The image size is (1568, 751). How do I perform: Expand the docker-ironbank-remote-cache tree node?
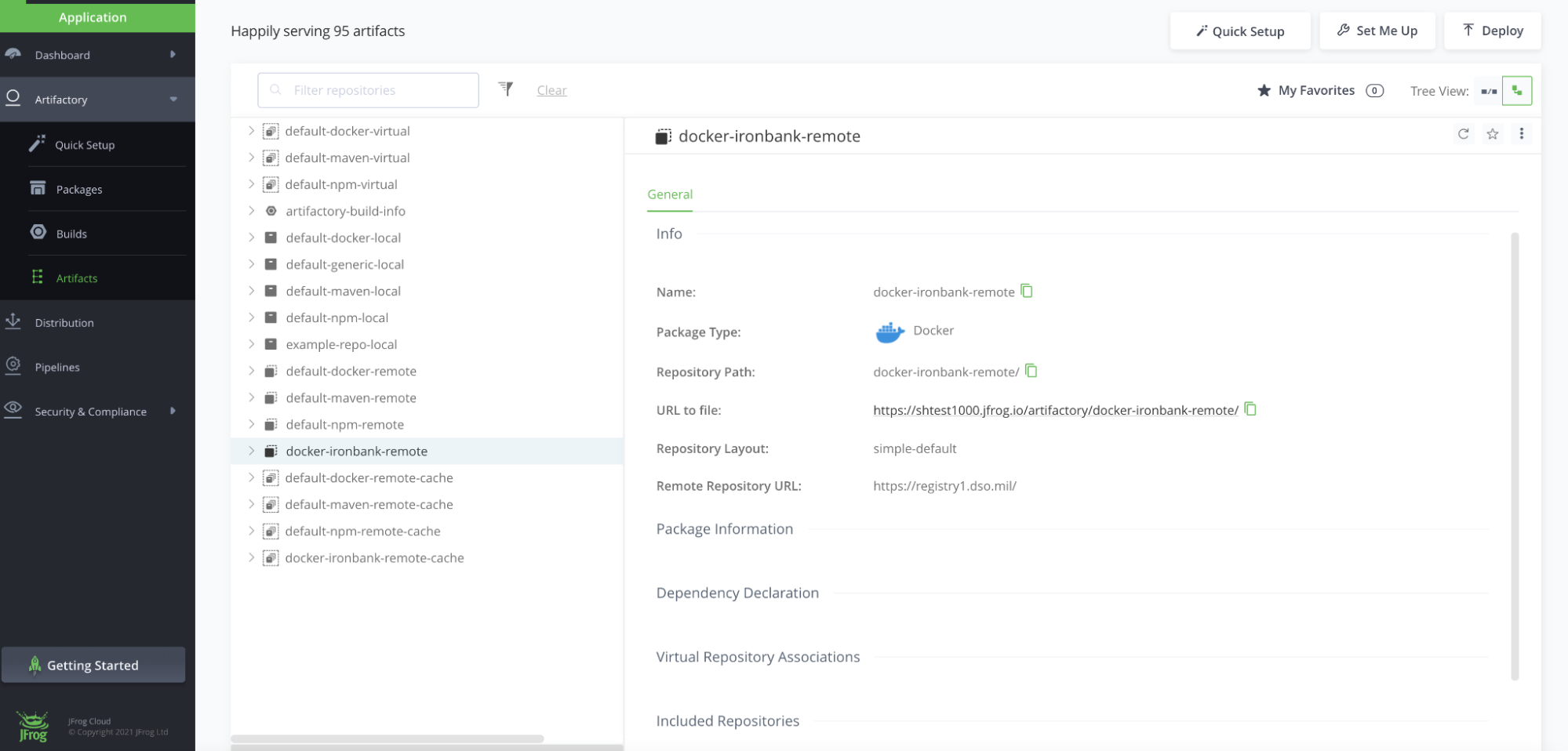click(x=251, y=557)
